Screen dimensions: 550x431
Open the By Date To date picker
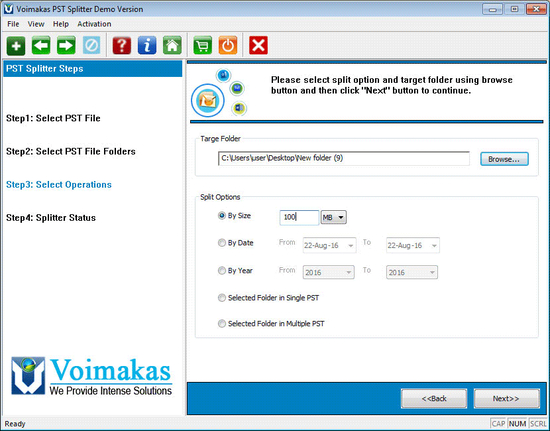click(412, 245)
